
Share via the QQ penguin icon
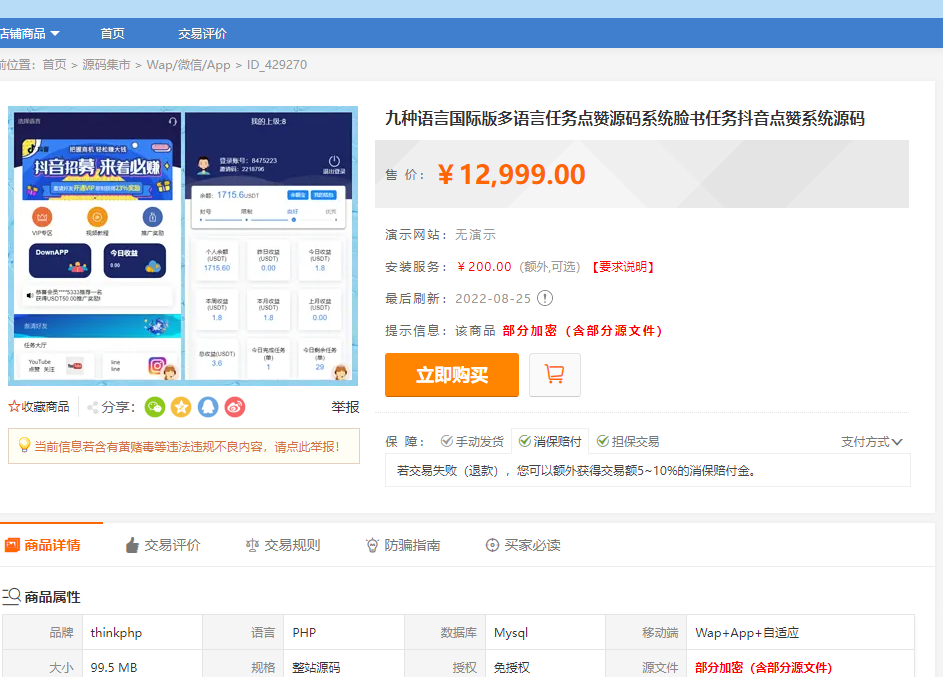pyautogui.click(x=207, y=407)
